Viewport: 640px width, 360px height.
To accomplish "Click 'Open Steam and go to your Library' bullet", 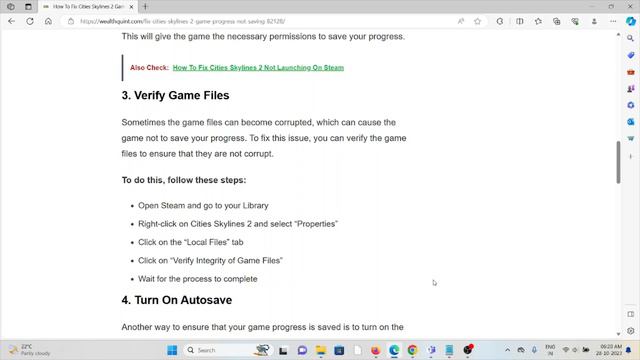I will click(x=203, y=206).
